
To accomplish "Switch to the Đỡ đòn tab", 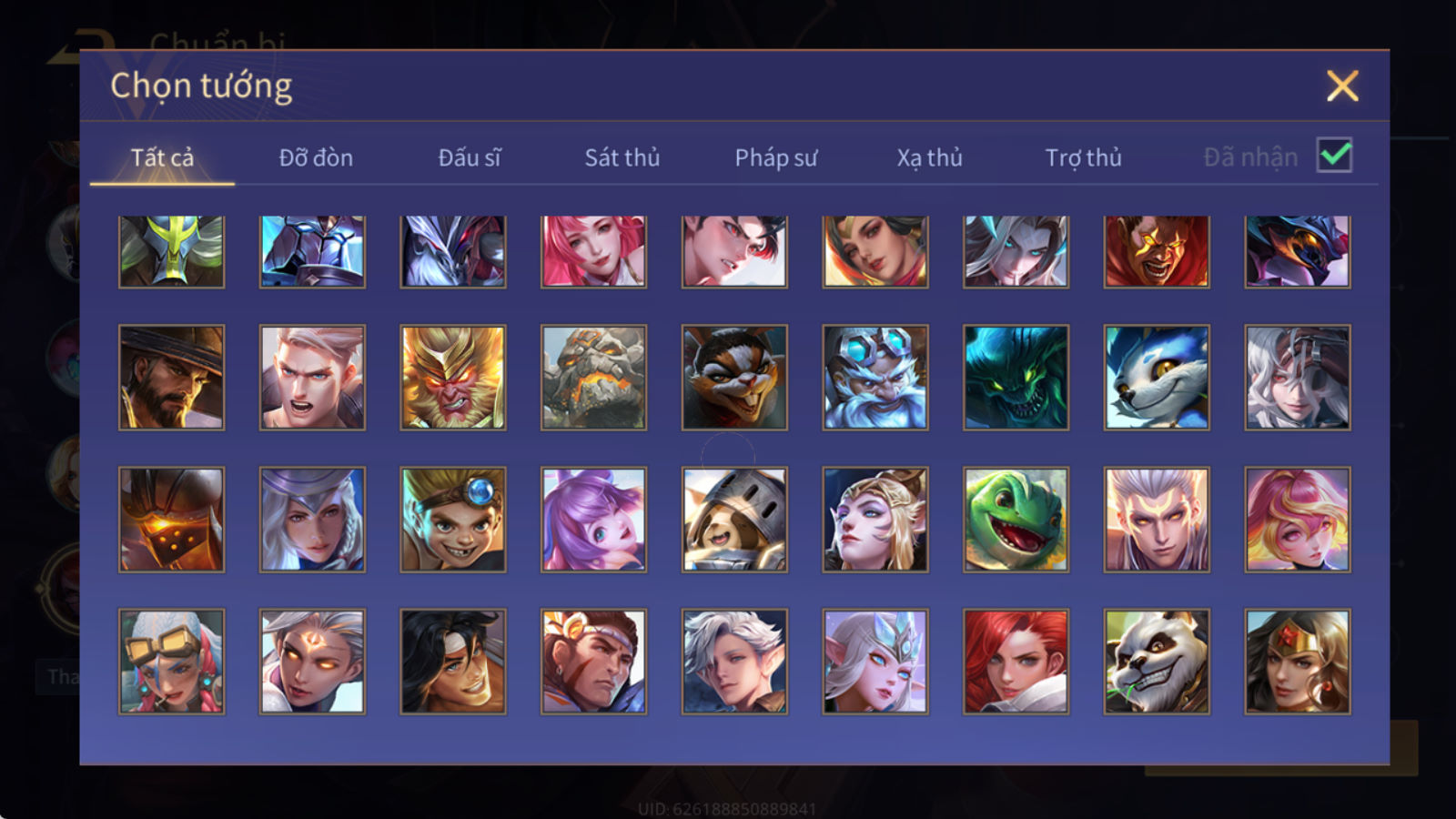I will coord(316,157).
